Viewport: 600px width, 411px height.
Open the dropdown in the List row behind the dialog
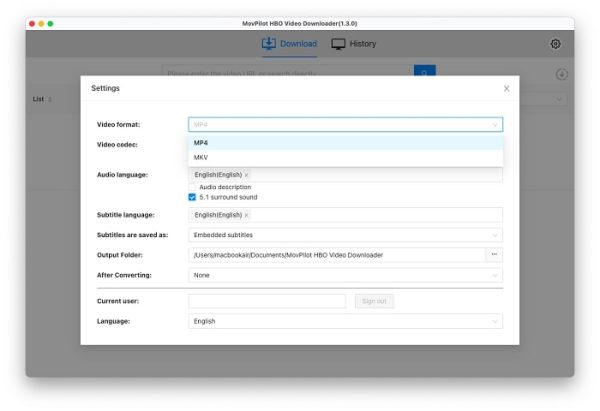(x=543, y=99)
